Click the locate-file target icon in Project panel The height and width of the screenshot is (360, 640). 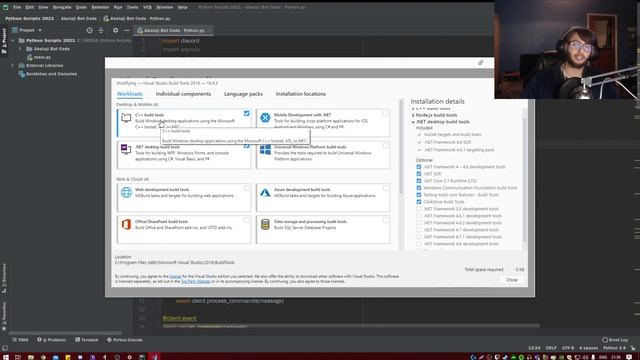tap(89, 30)
